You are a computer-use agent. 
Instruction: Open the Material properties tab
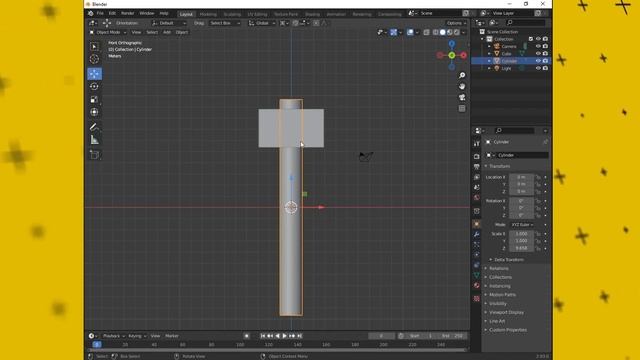[476, 285]
